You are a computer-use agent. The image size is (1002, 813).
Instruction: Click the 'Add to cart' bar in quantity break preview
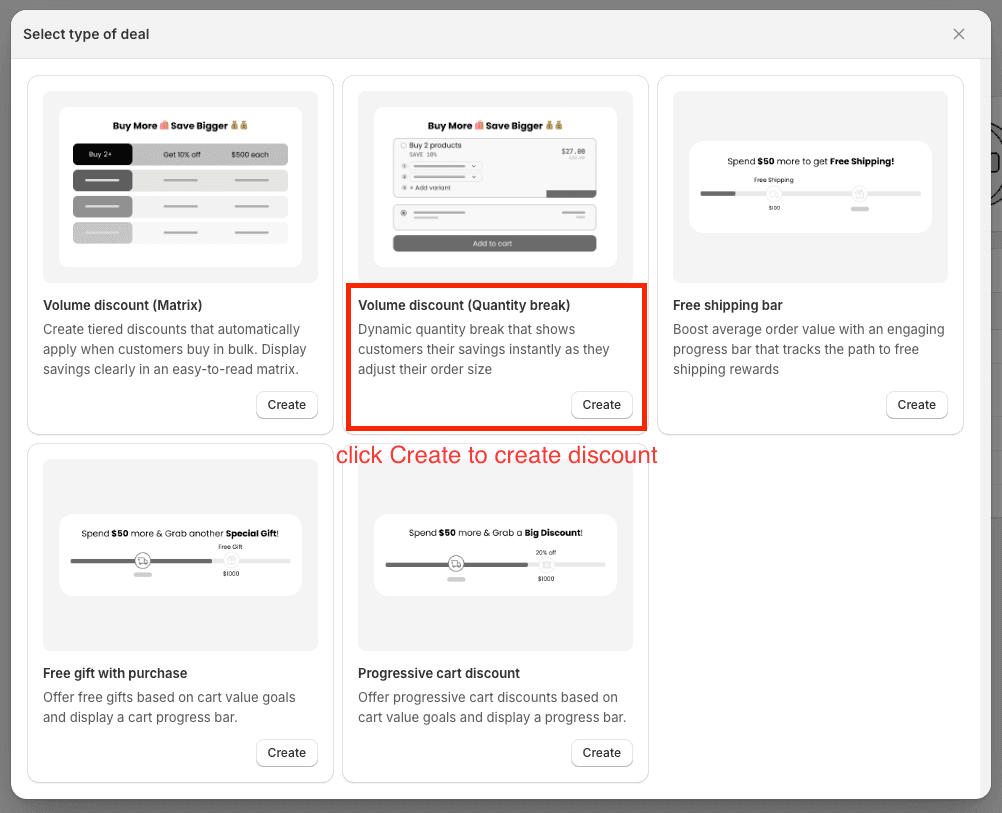(x=495, y=244)
